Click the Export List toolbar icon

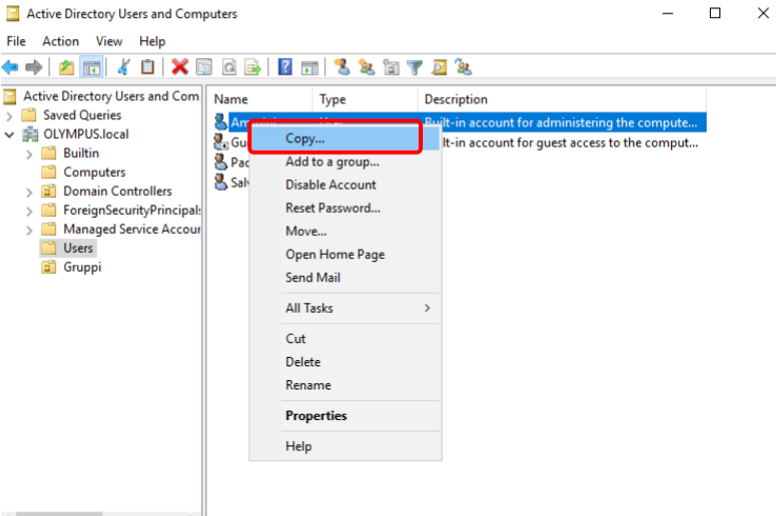point(253,67)
